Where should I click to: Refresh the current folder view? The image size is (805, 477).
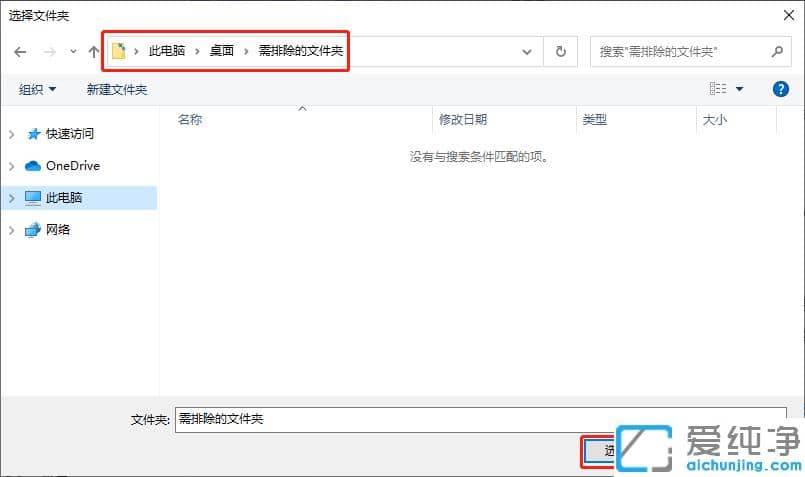tap(561, 51)
